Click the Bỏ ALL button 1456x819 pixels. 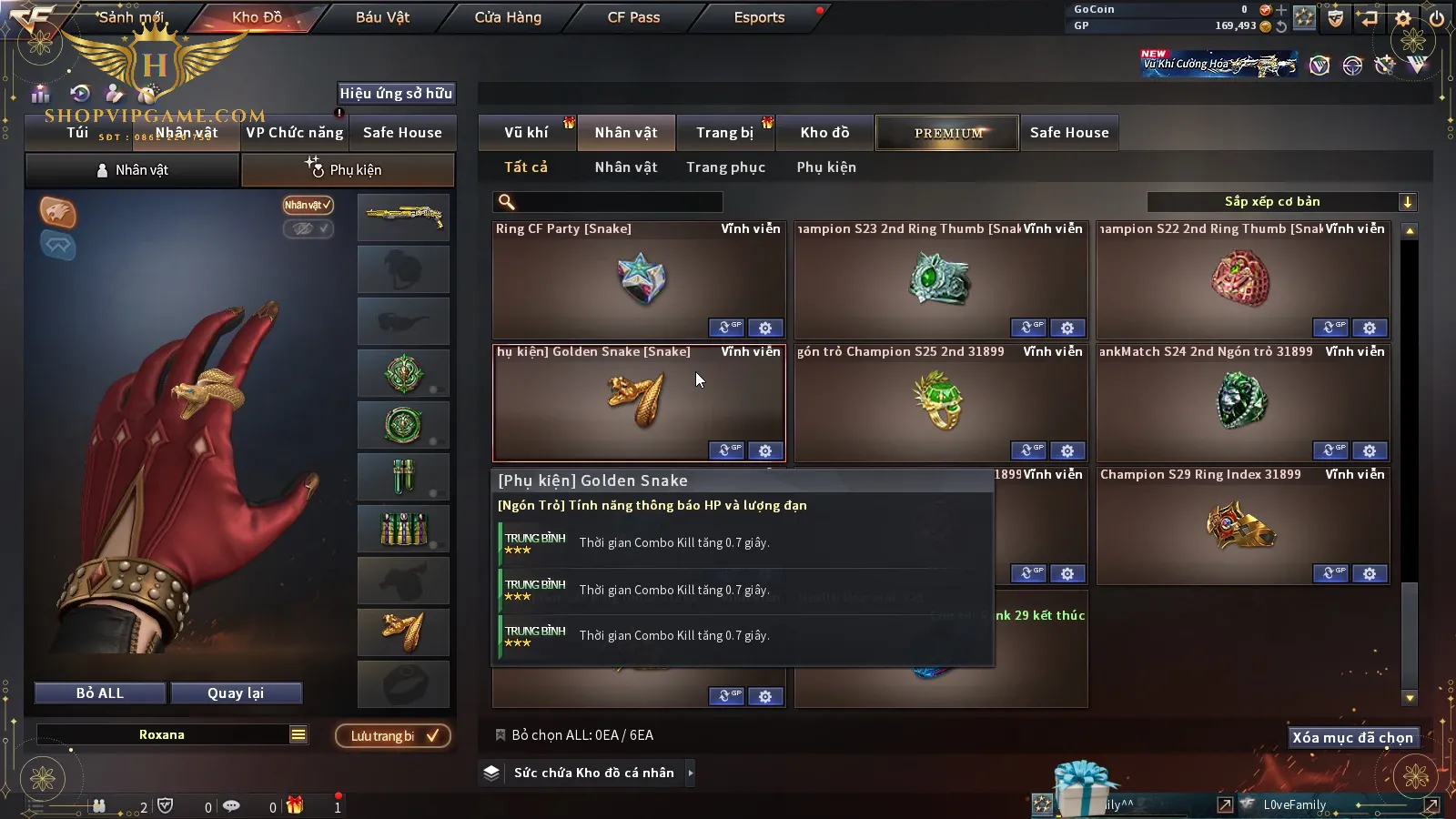100,693
